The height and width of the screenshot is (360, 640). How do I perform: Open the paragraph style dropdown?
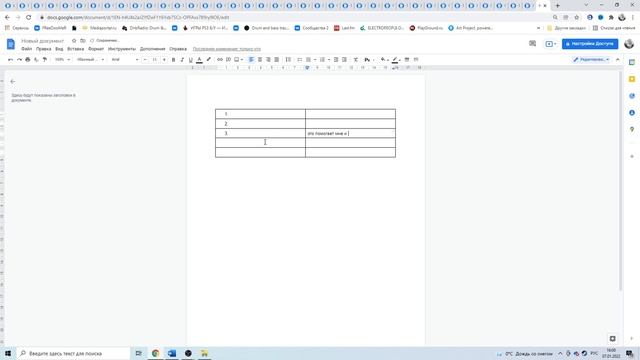[x=91, y=60]
